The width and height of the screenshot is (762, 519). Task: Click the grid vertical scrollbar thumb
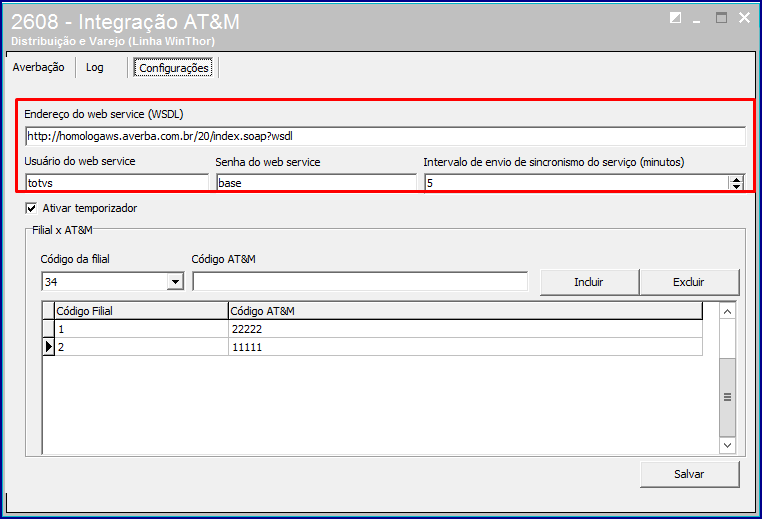pos(727,397)
